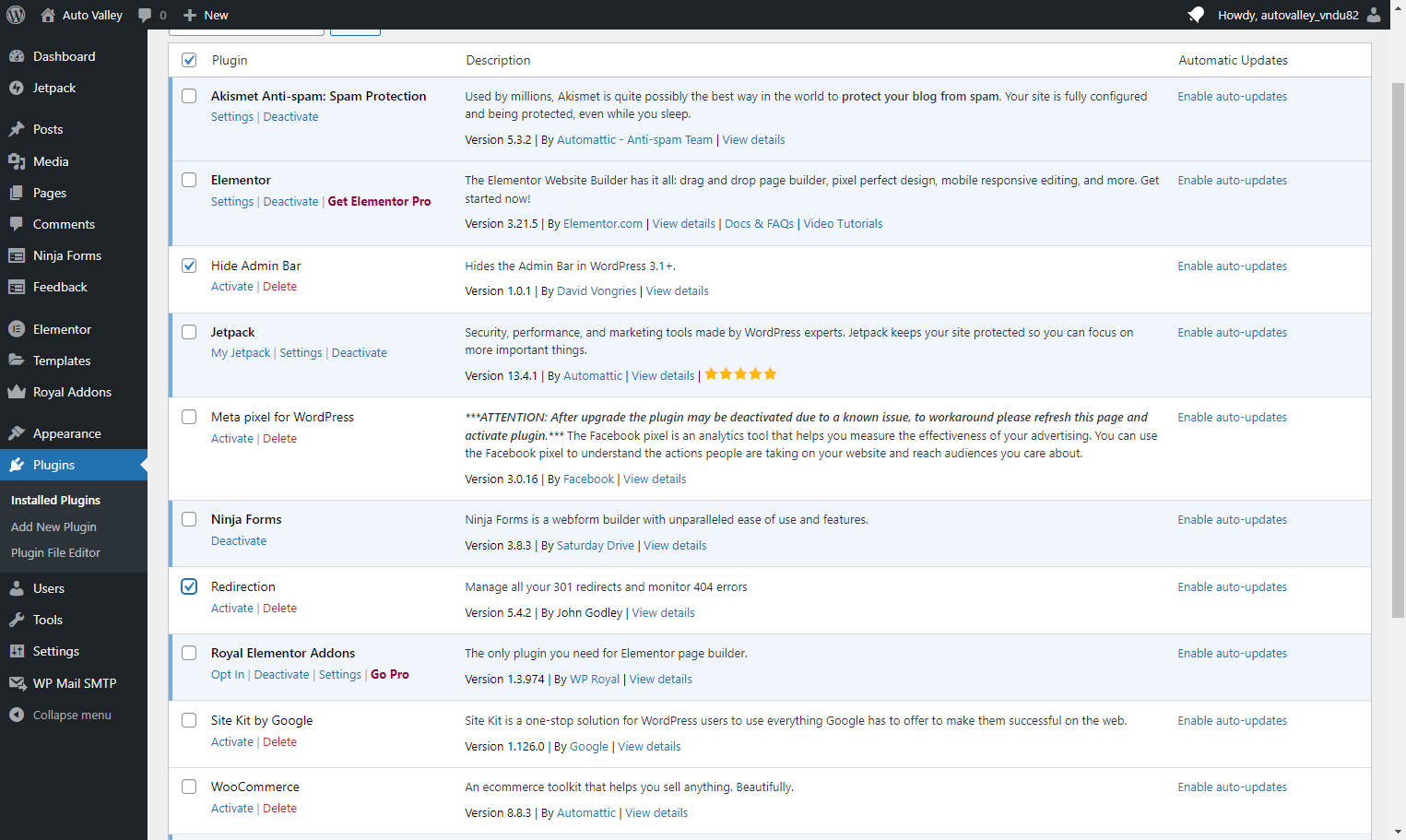Image resolution: width=1406 pixels, height=840 pixels.
Task: Click the Media icon in sidebar
Action: click(x=17, y=161)
